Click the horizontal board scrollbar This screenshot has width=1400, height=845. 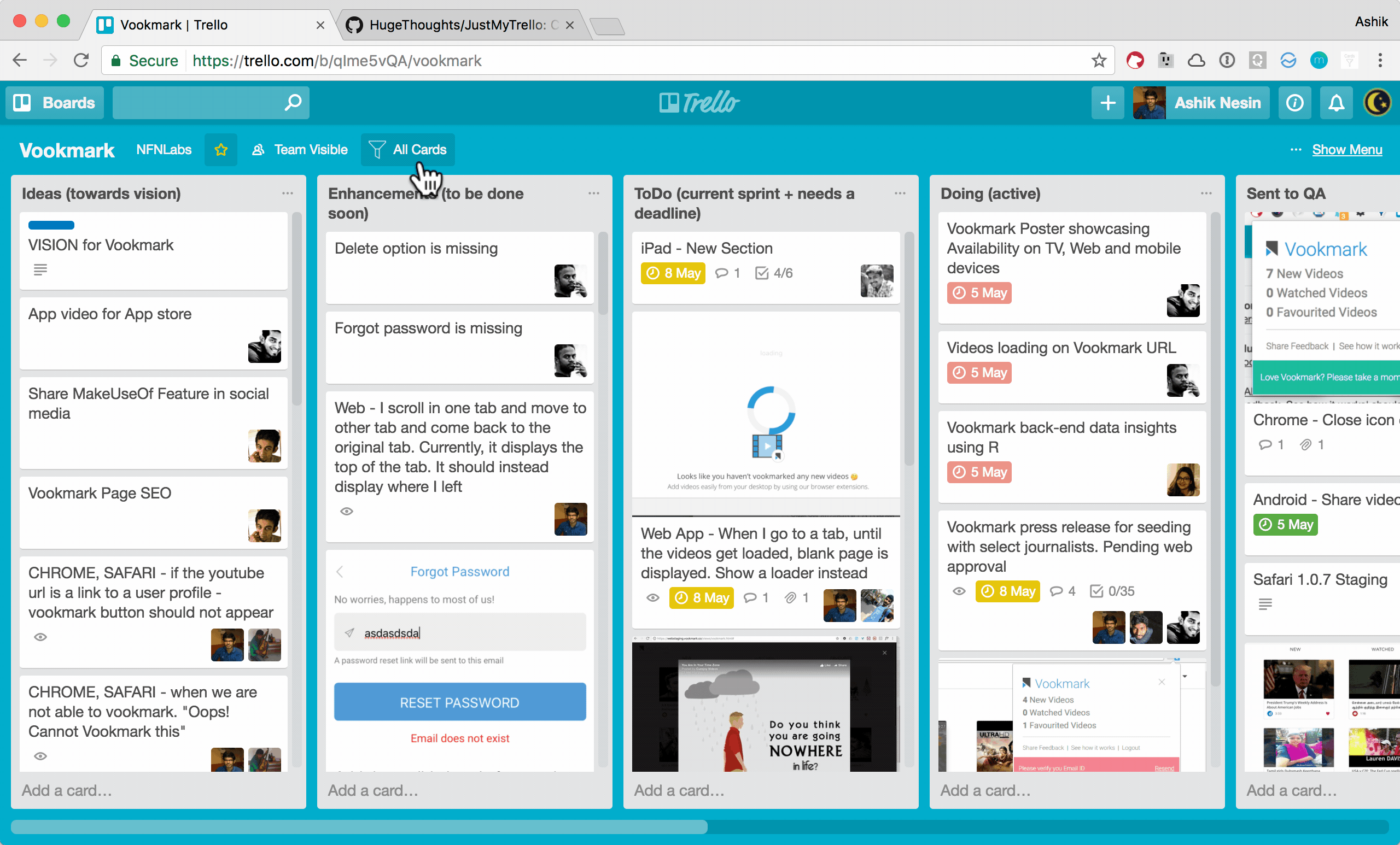click(359, 827)
